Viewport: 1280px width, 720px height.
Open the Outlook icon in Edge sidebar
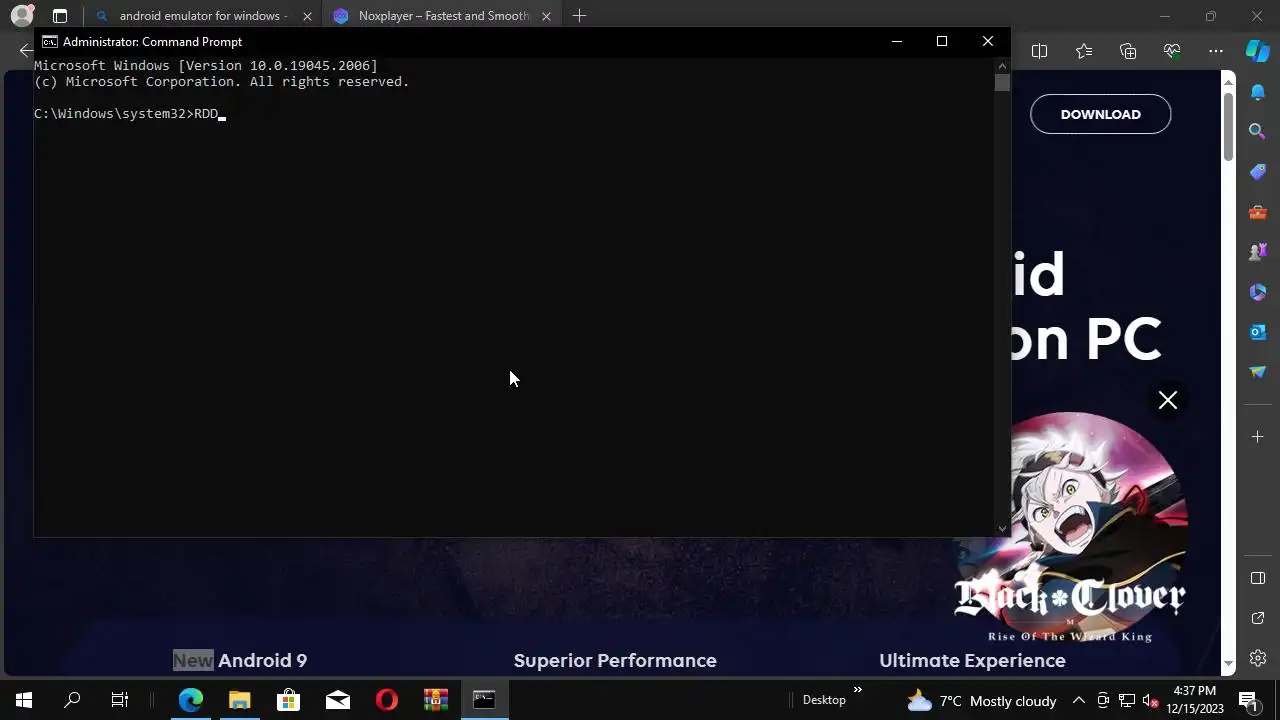pos(1258,332)
